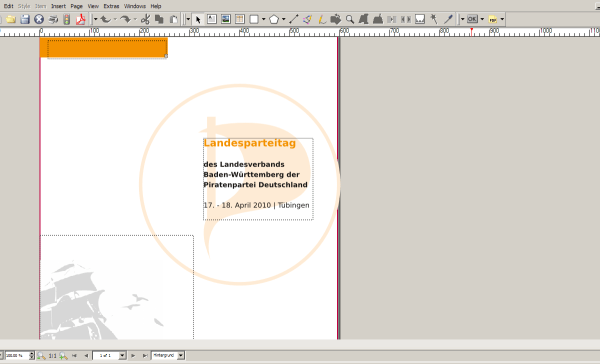The height and width of the screenshot is (364, 600).
Task: Go to the first page button
Action: click(75, 356)
